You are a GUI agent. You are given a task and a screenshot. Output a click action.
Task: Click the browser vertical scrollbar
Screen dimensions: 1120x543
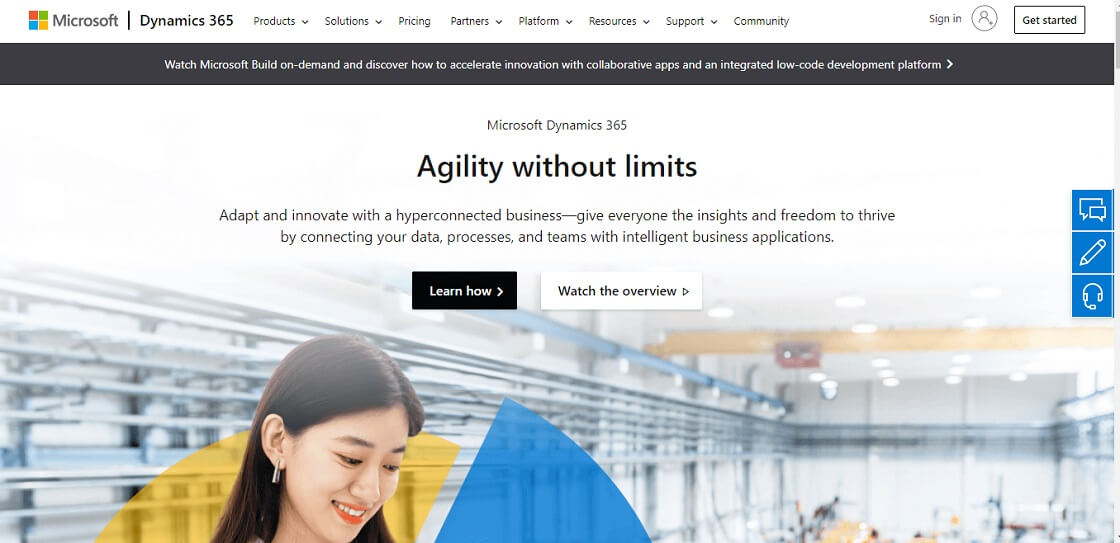tap(1116, 272)
